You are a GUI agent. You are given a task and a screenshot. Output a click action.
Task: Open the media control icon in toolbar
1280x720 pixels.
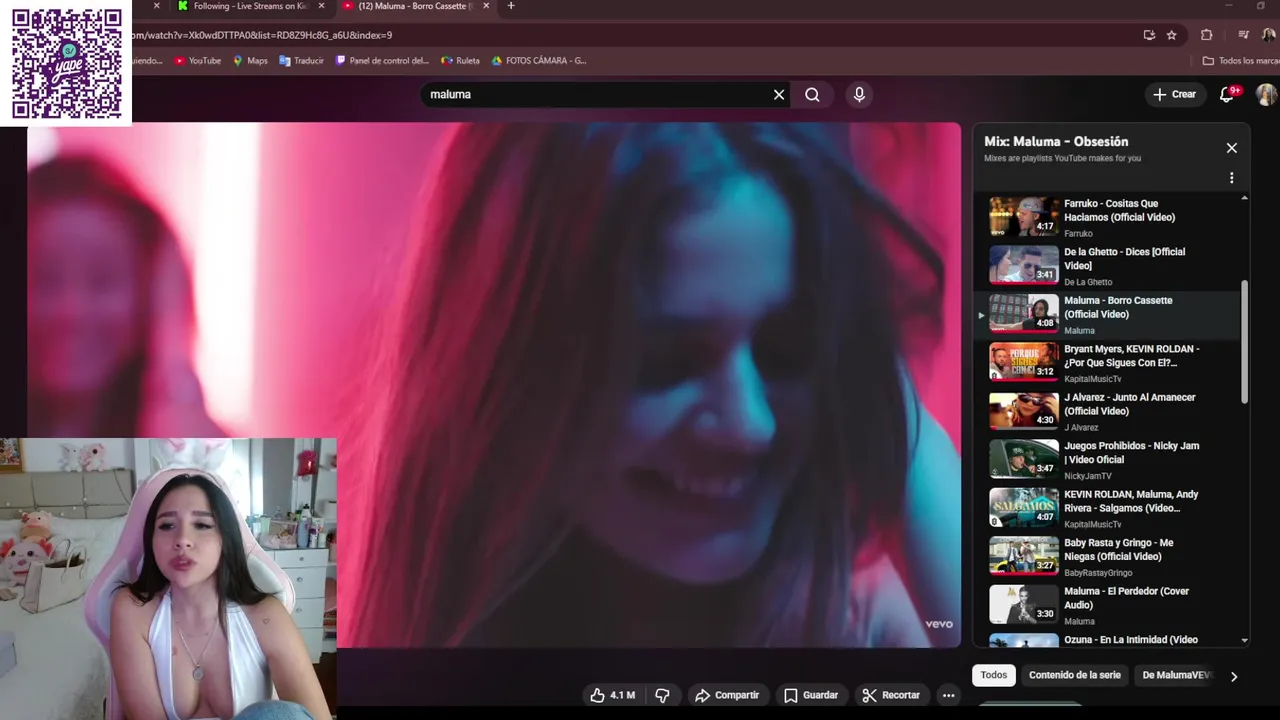[x=1243, y=35]
